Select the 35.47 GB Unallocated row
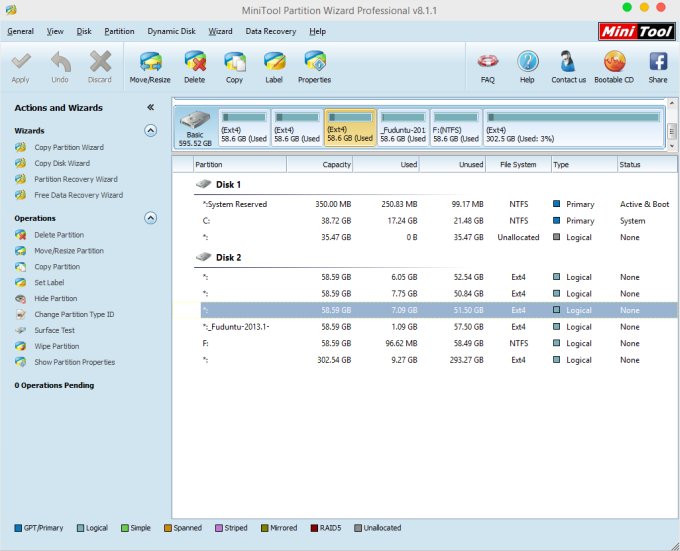The width and height of the screenshot is (680, 551). pyautogui.click(x=438, y=237)
